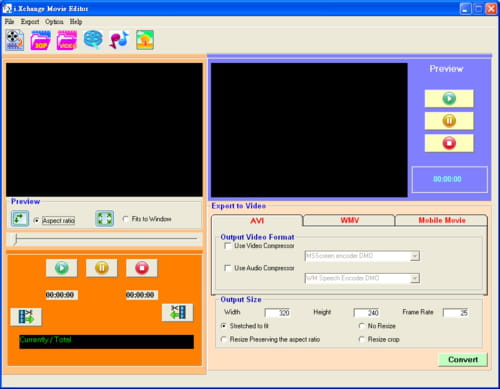This screenshot has width=500, height=389.
Task: Set the cut end marker icon
Action: pos(177,312)
